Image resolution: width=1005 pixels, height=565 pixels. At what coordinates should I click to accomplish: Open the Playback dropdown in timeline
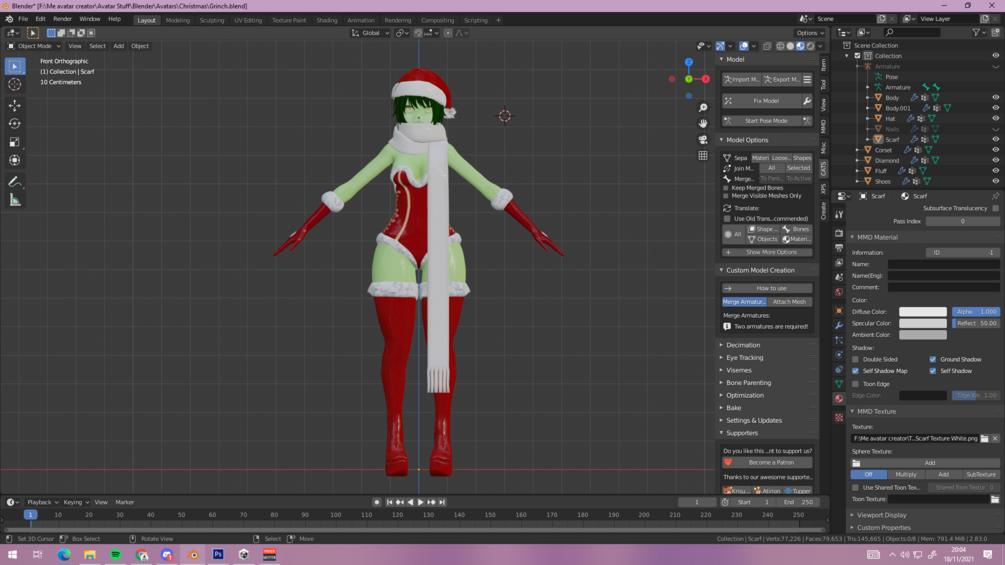pyautogui.click(x=42, y=502)
